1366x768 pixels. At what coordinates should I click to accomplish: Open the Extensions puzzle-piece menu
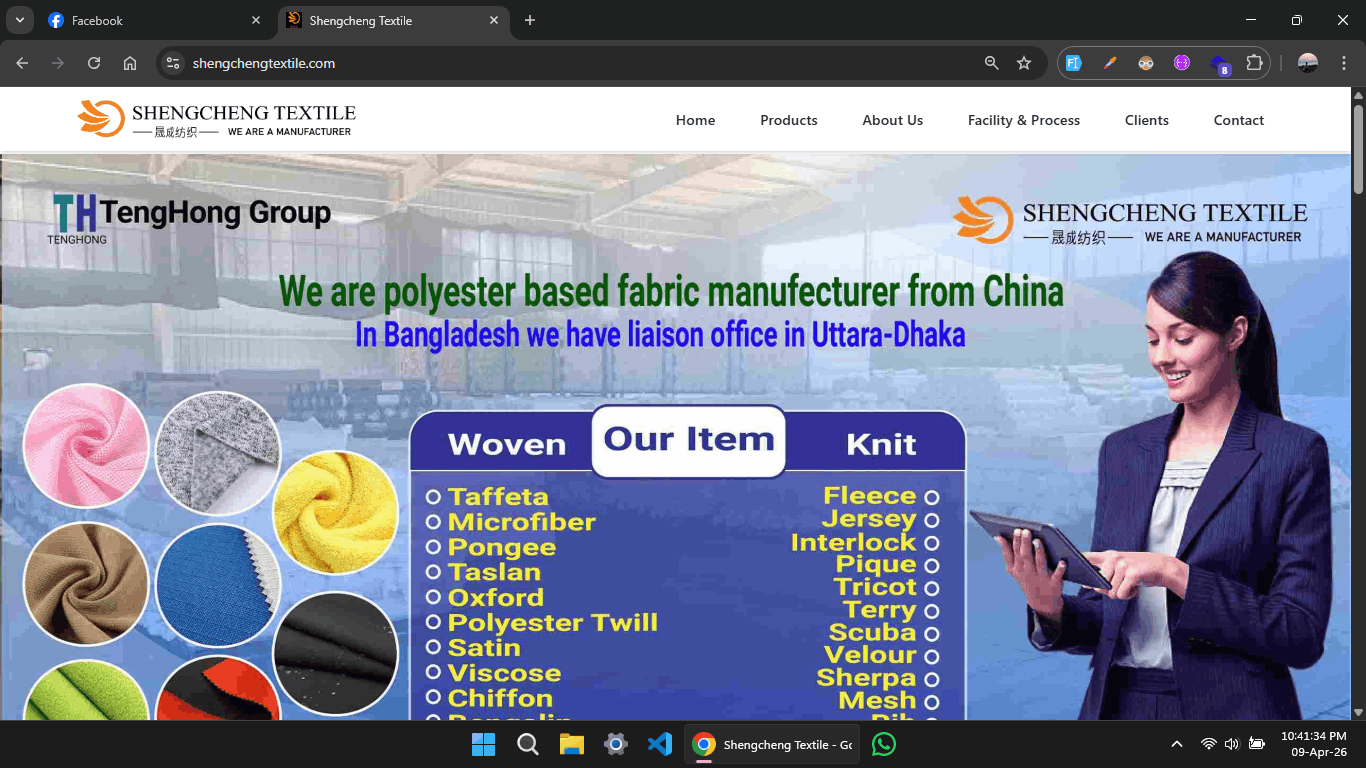pos(1254,63)
